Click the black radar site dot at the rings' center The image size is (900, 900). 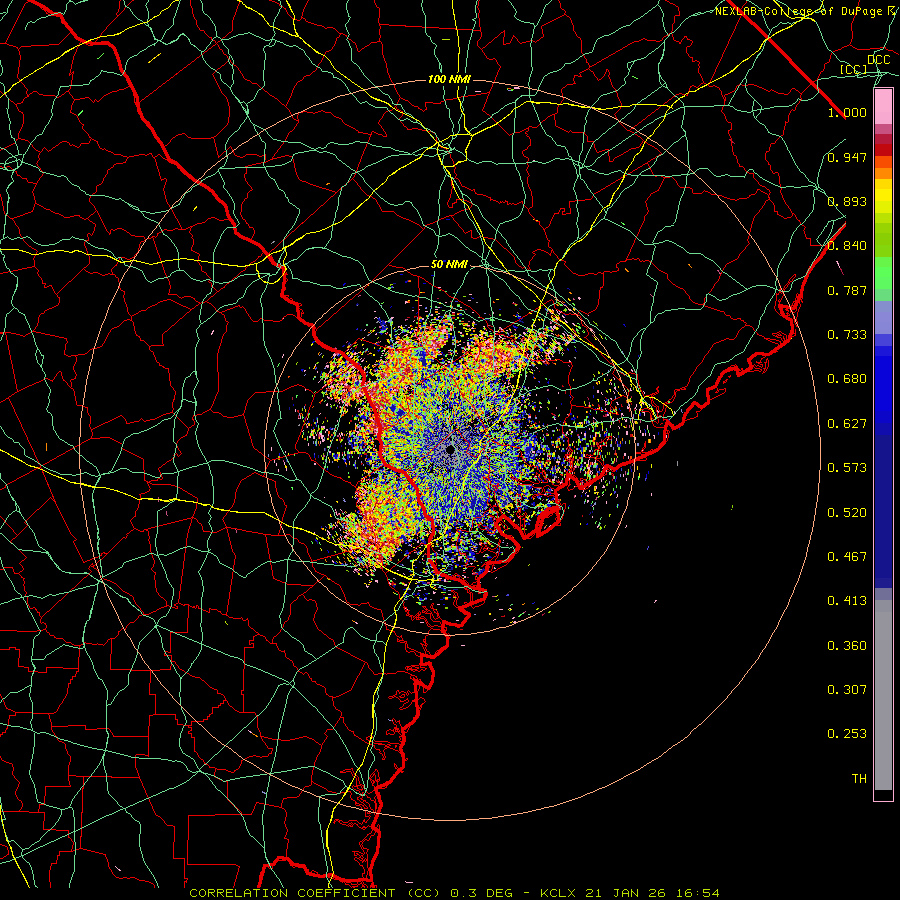click(451, 449)
